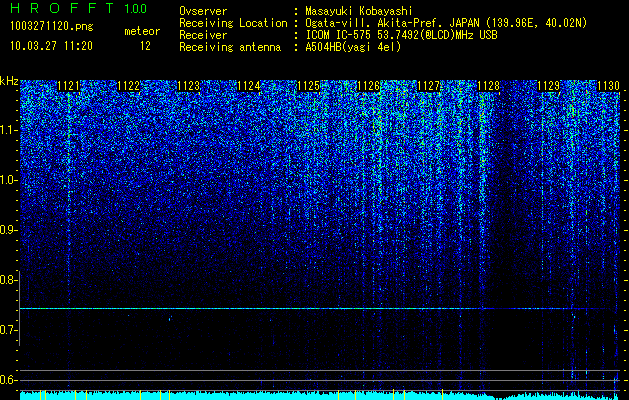Click the 0.7 frequency axis label
Image resolution: width=629 pixels, height=400 pixels.
coord(8,330)
